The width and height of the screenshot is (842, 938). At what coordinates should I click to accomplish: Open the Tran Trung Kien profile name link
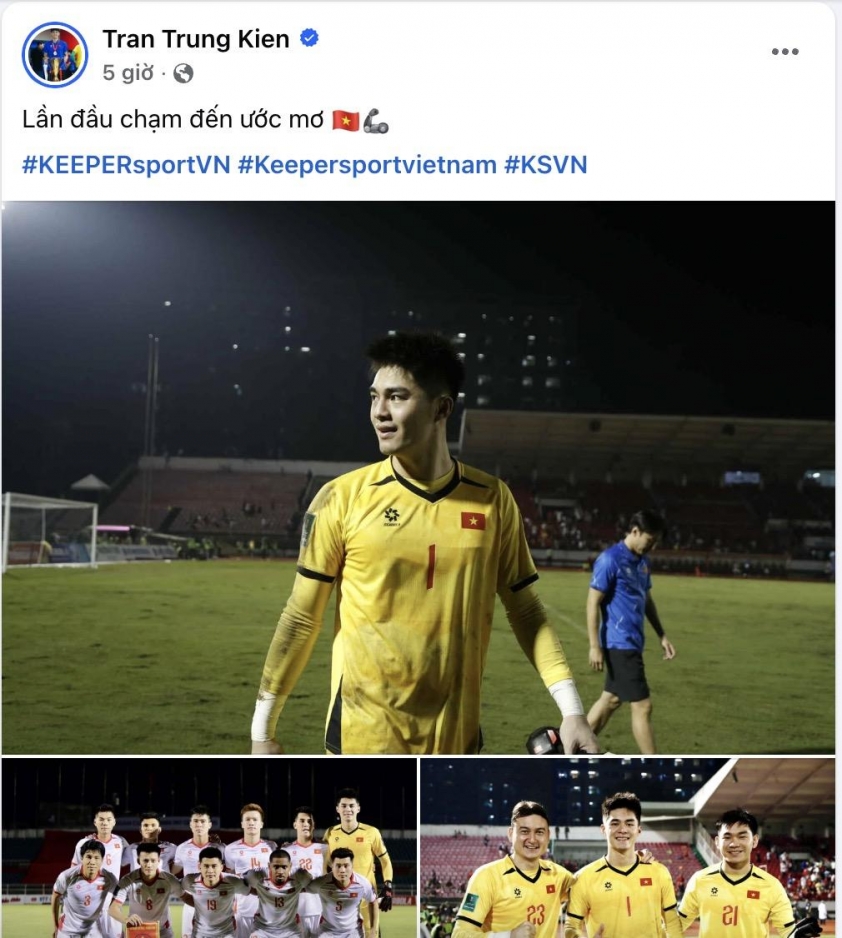click(x=196, y=39)
